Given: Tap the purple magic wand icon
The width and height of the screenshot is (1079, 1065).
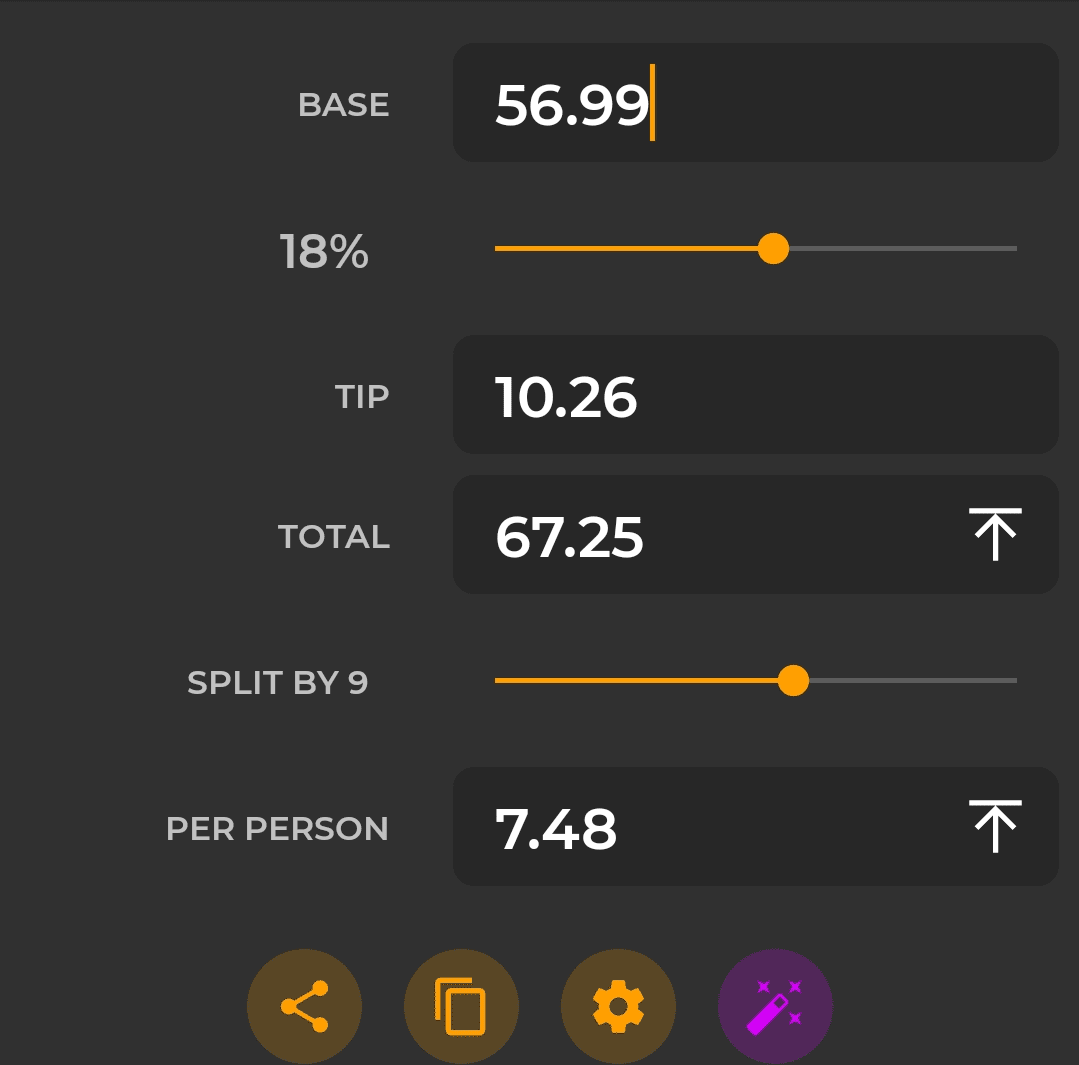Looking at the screenshot, I should [775, 1006].
